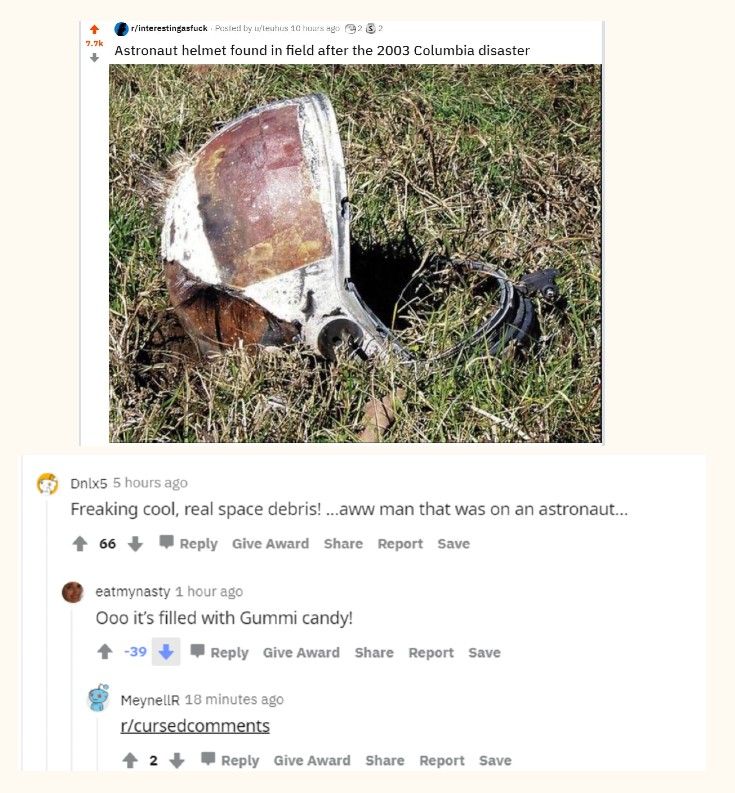Upvote eatmynasty's Gummi candy comment

point(105,652)
